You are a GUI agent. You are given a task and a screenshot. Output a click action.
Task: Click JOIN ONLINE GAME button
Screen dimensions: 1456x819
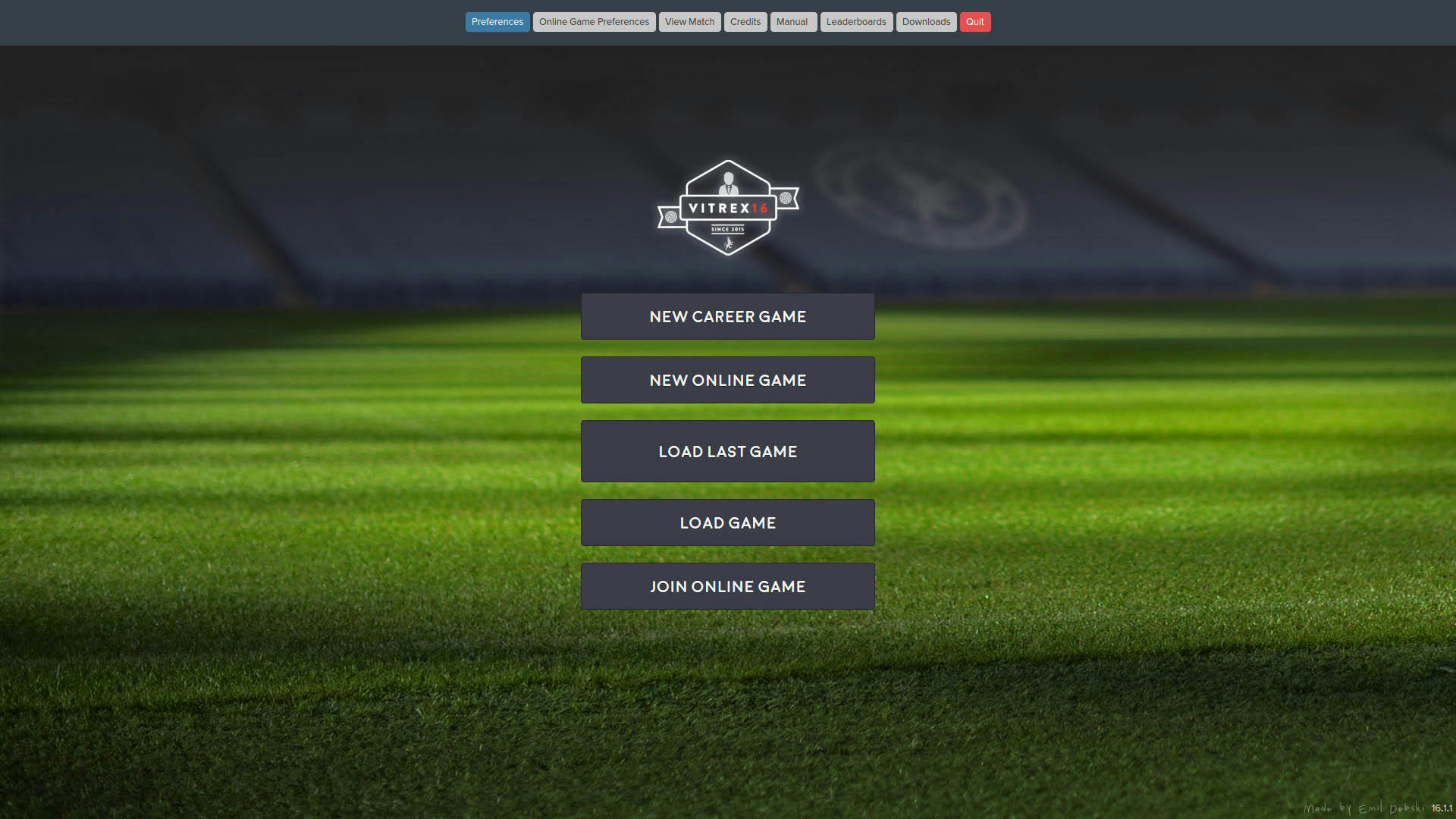click(728, 586)
